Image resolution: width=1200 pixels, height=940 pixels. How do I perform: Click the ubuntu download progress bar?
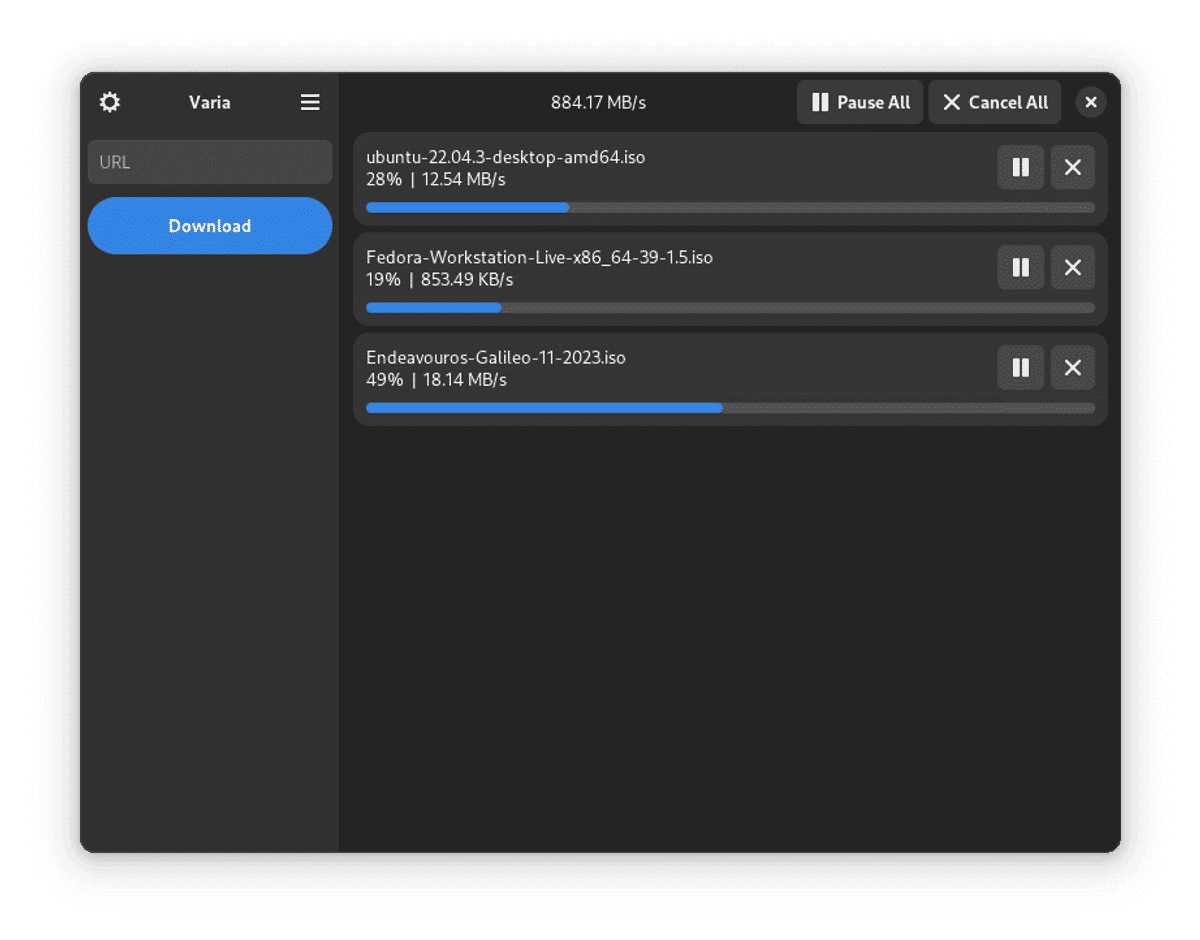[730, 208]
